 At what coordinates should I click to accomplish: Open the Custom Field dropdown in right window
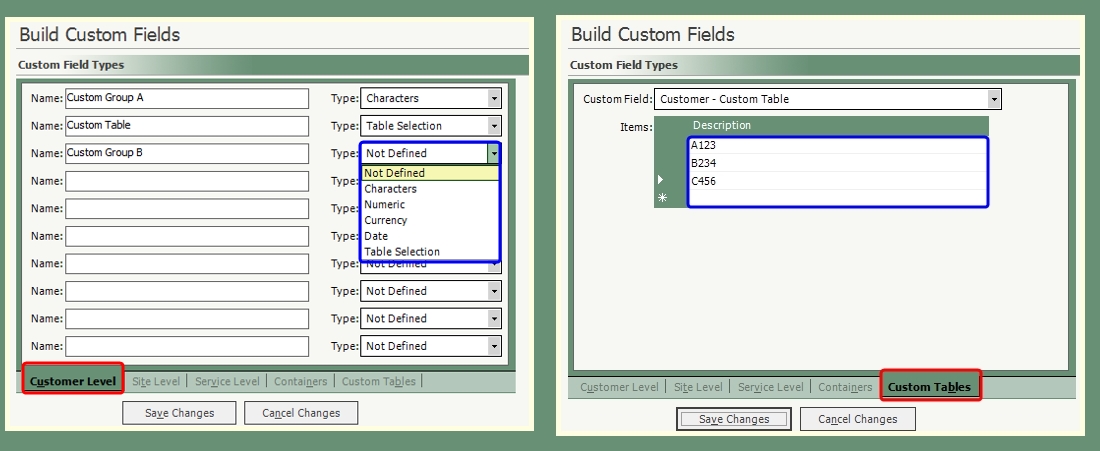click(x=994, y=100)
